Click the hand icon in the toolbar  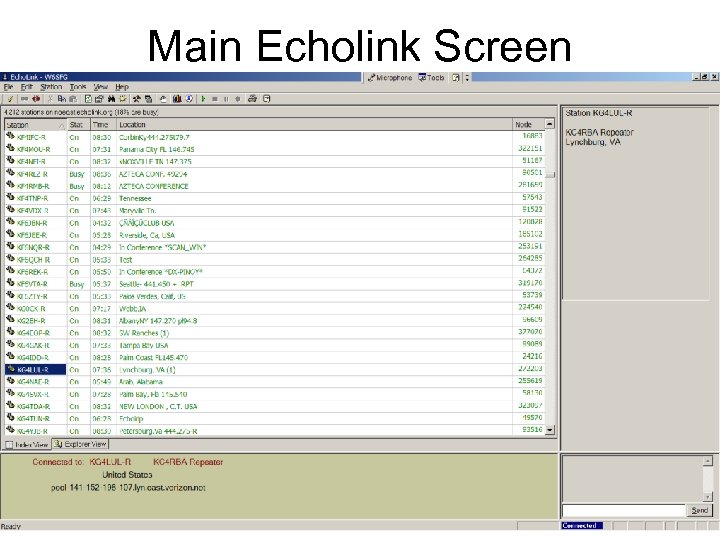(163, 99)
